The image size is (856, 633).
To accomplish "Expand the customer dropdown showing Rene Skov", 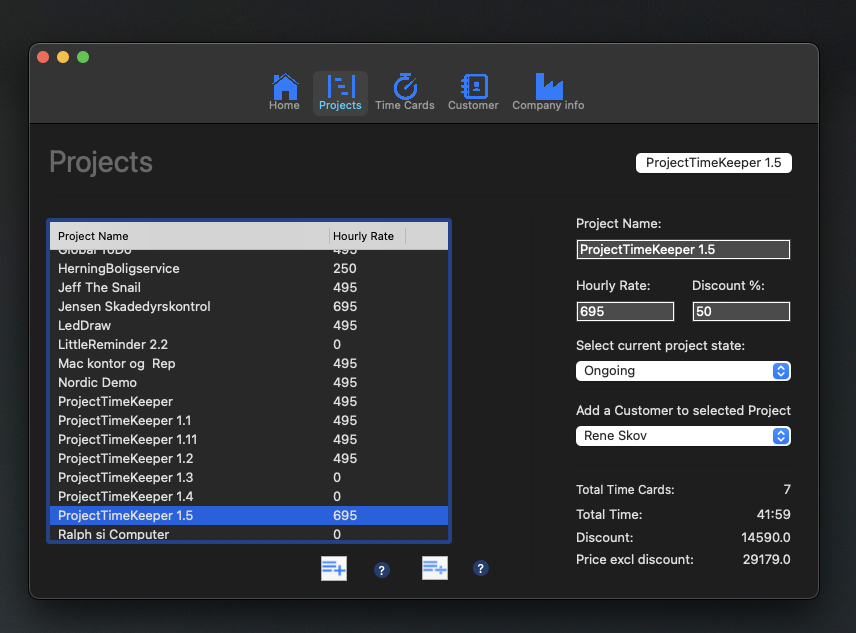I will pos(683,436).
